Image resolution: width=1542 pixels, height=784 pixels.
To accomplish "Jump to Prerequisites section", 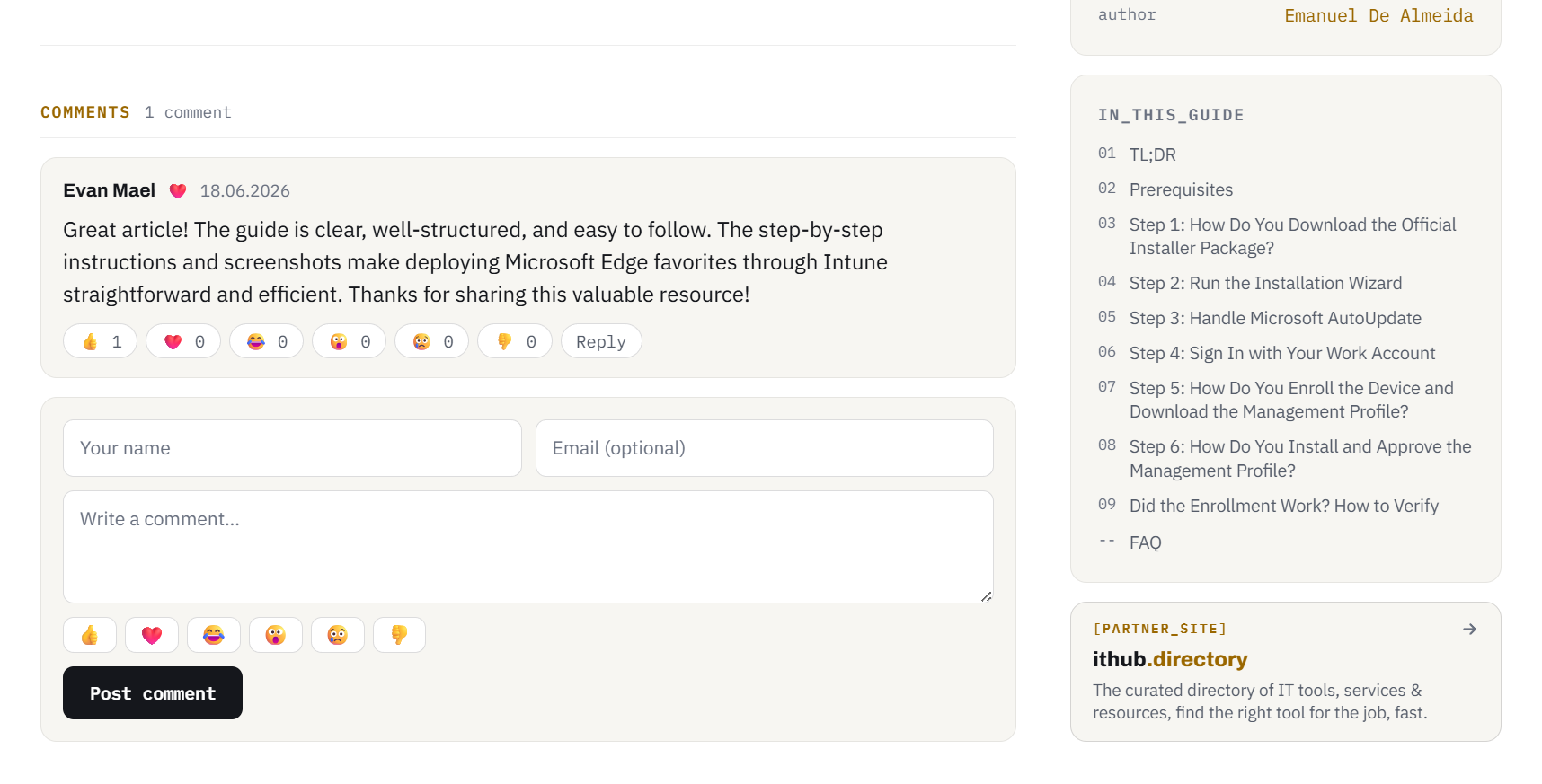I will (x=1181, y=189).
